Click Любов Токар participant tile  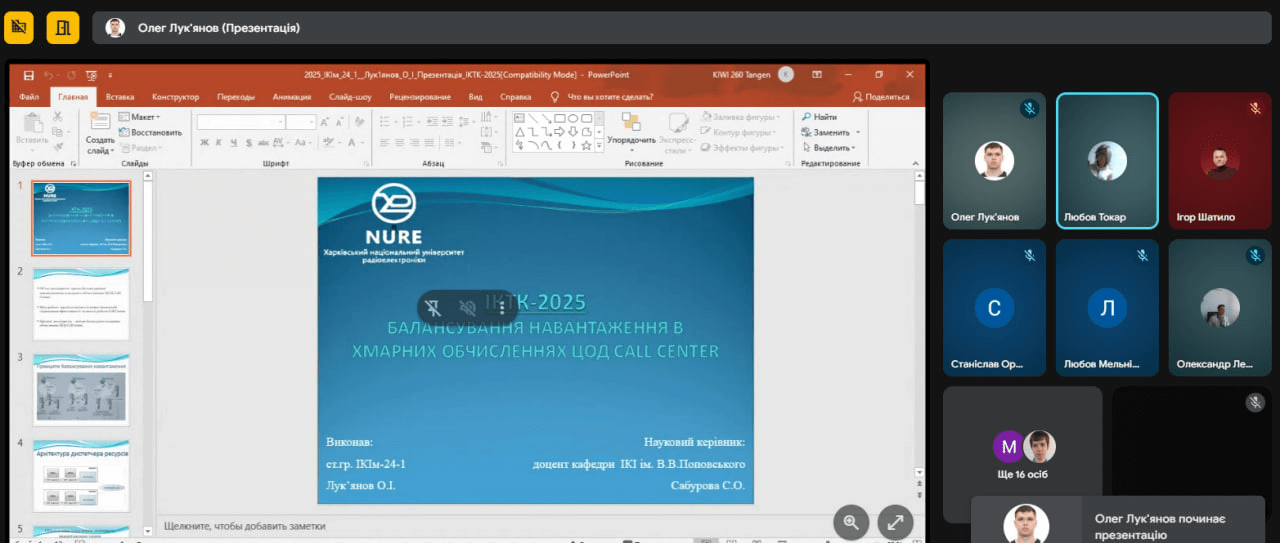[1107, 162]
